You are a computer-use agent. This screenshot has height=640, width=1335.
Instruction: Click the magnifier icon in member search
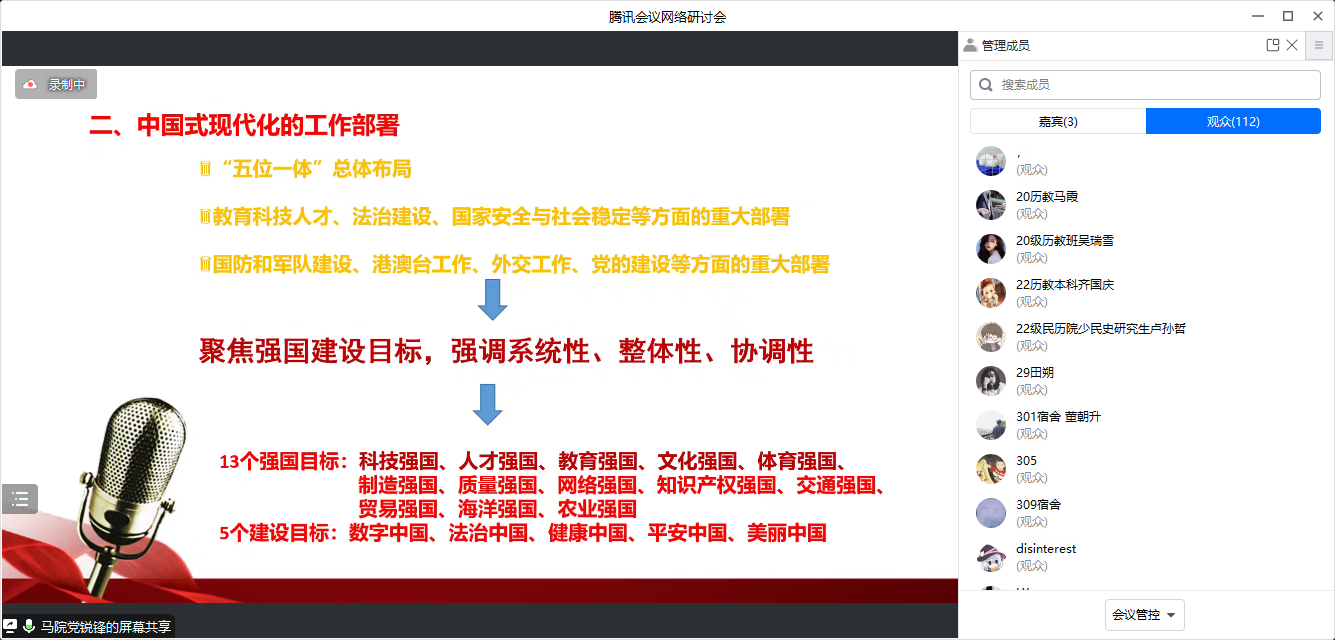click(986, 85)
